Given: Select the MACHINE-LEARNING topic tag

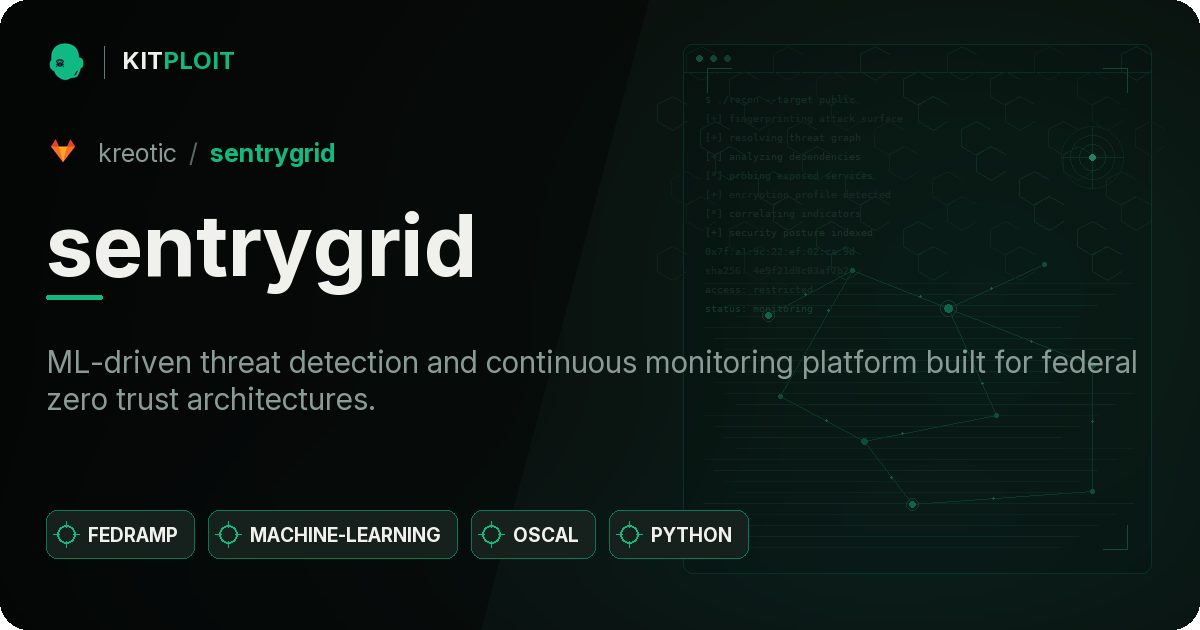Looking at the screenshot, I should pos(332,535).
